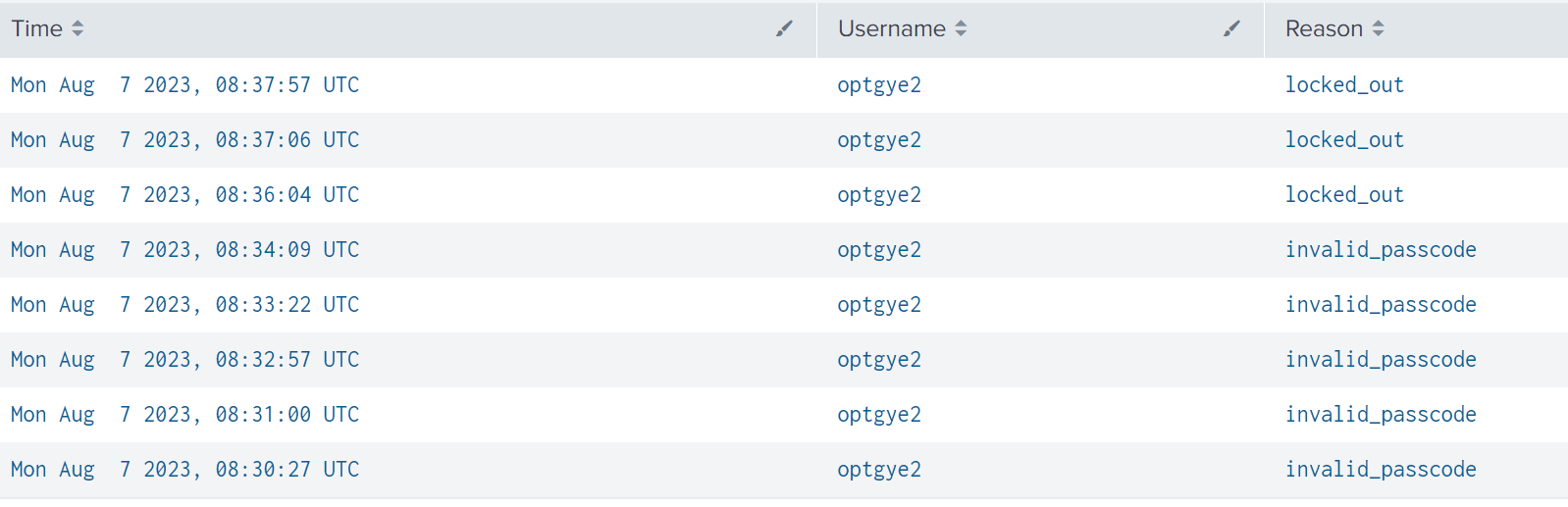Click the pencil edit icon in Time column
The height and width of the screenshot is (507, 1568).
tap(784, 29)
